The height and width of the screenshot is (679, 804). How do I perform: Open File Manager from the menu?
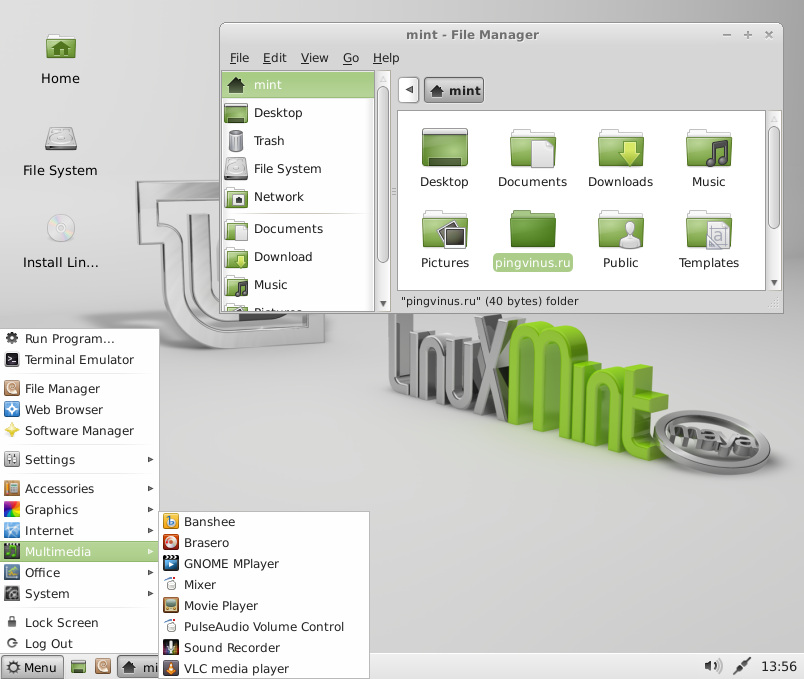(79, 389)
